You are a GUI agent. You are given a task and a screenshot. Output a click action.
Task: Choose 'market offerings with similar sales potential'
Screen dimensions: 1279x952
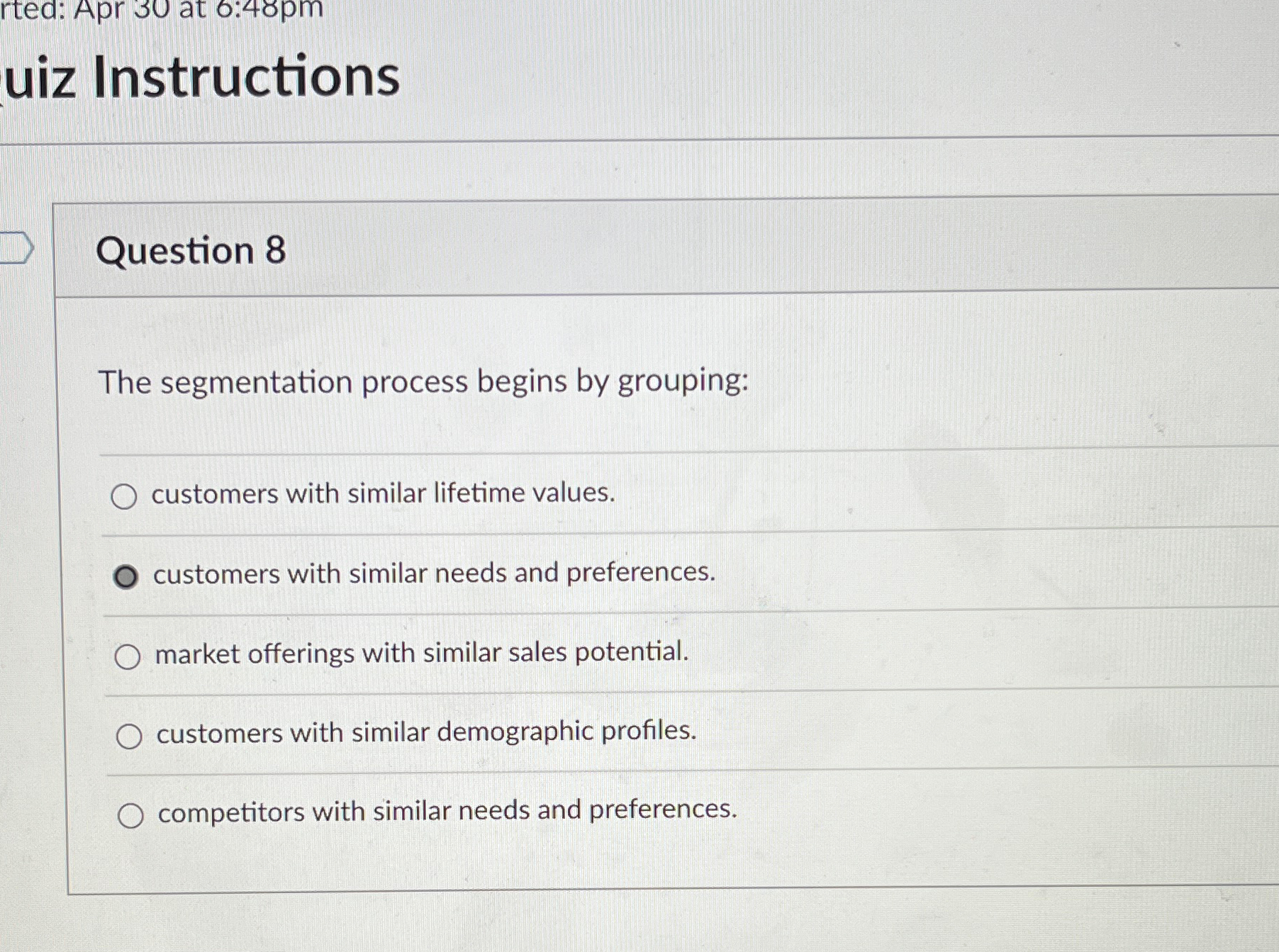[129, 656]
